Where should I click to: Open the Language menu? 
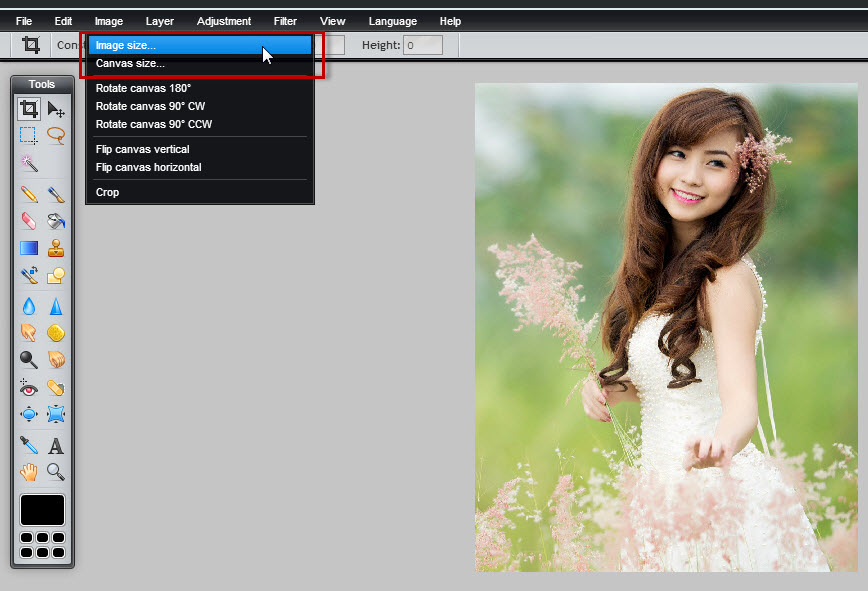tap(392, 21)
